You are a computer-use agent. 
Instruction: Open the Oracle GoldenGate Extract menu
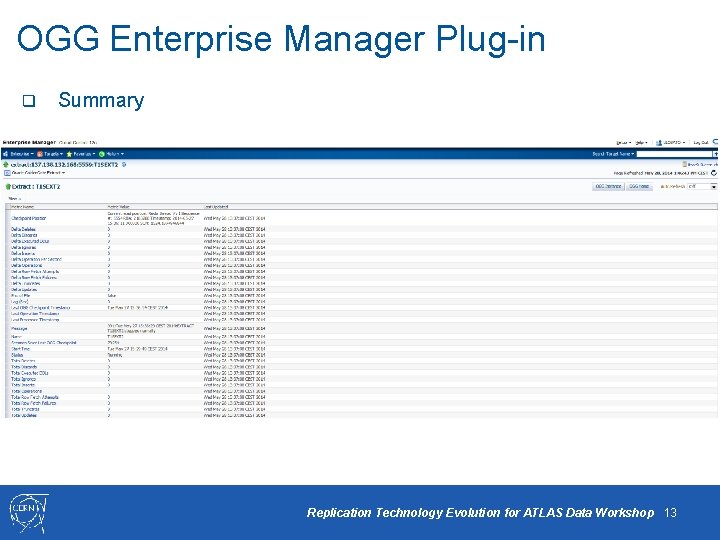pos(35,173)
